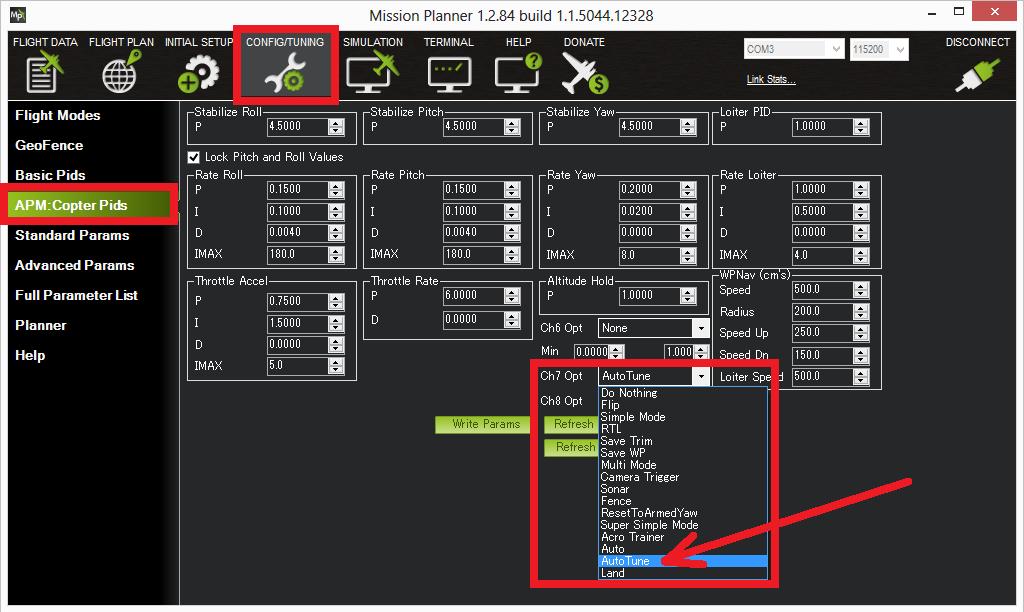Select Acro Trainer in Ch7 list
Image resolution: width=1024 pixels, height=612 pixels.
pyautogui.click(x=632, y=537)
